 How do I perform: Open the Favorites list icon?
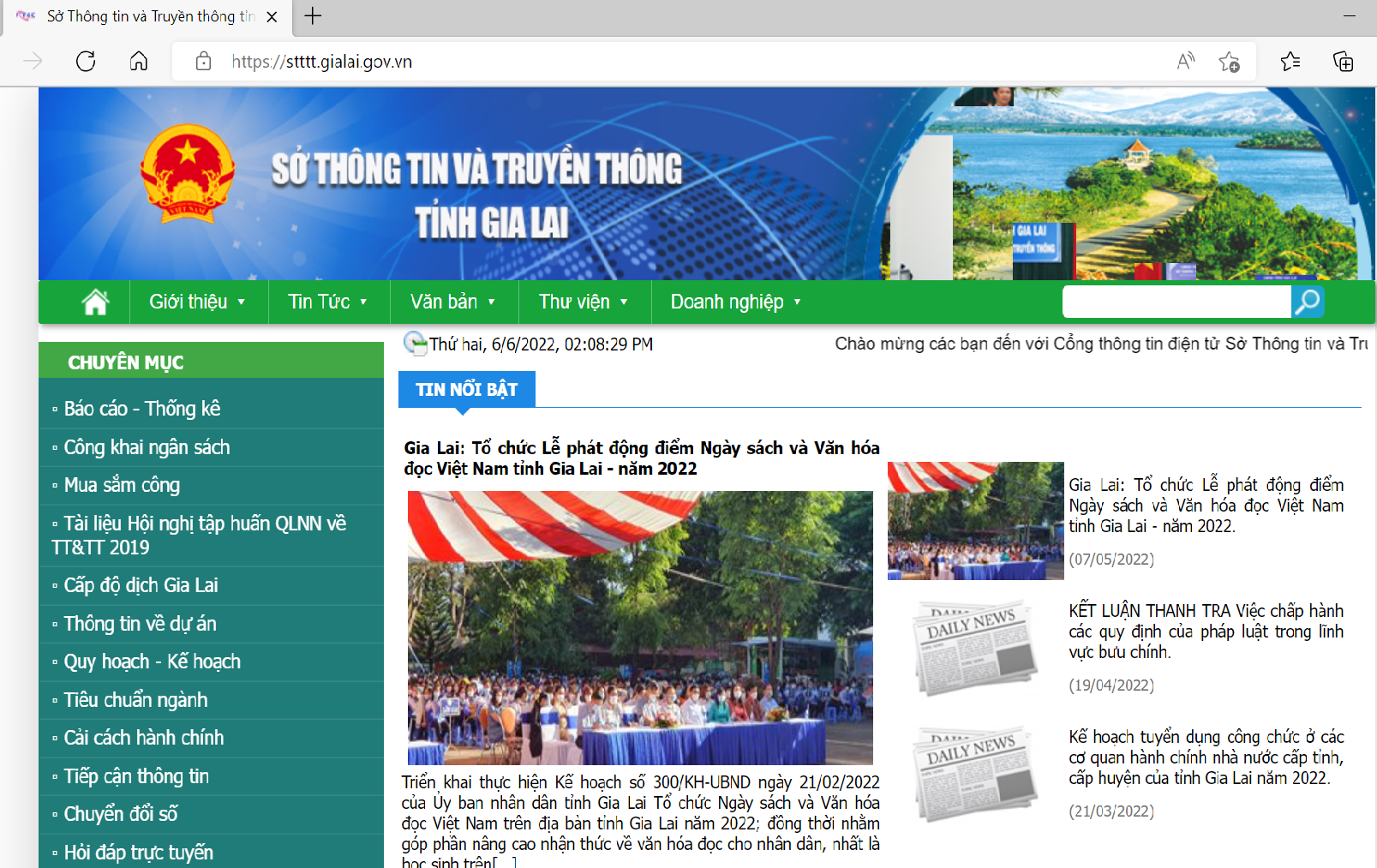click(1290, 62)
